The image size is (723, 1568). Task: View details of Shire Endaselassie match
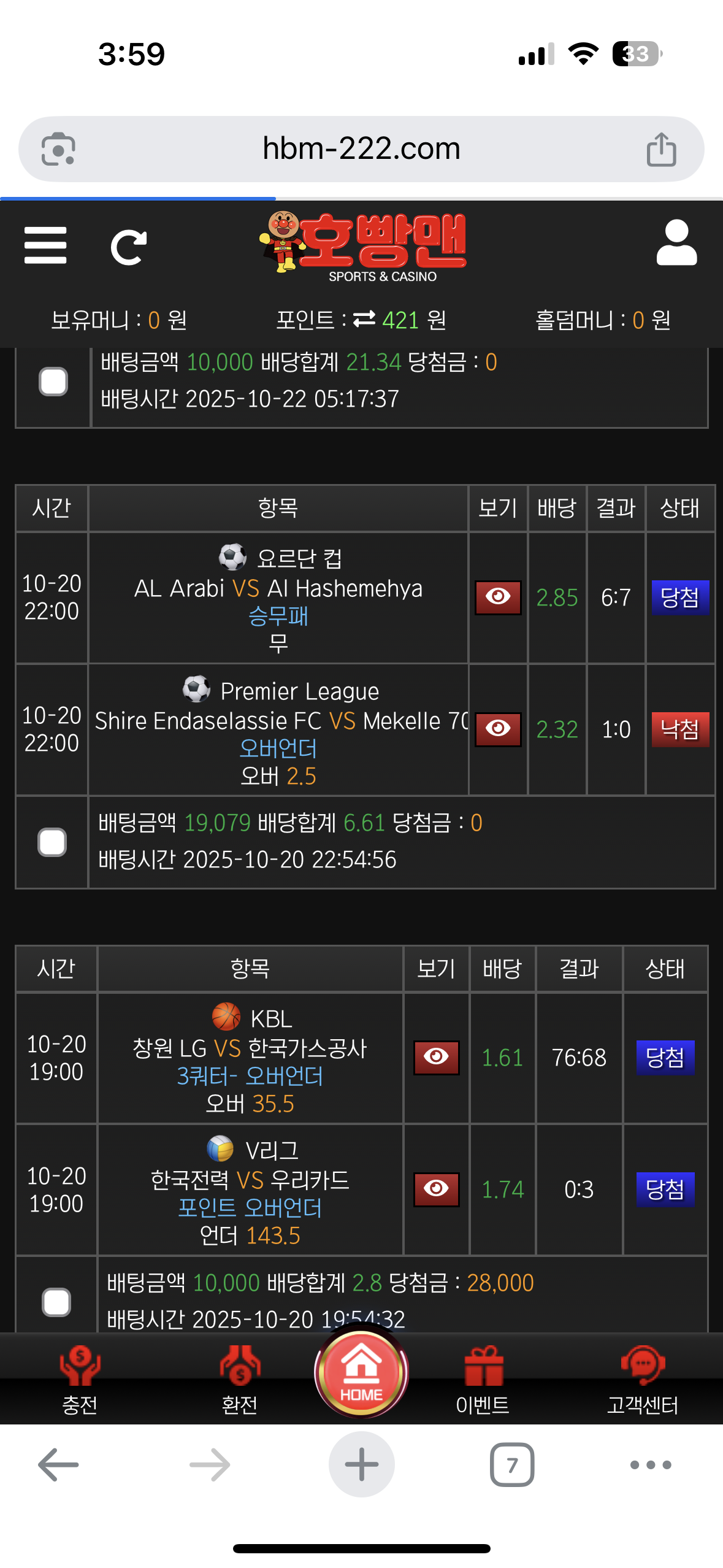pyautogui.click(x=498, y=729)
